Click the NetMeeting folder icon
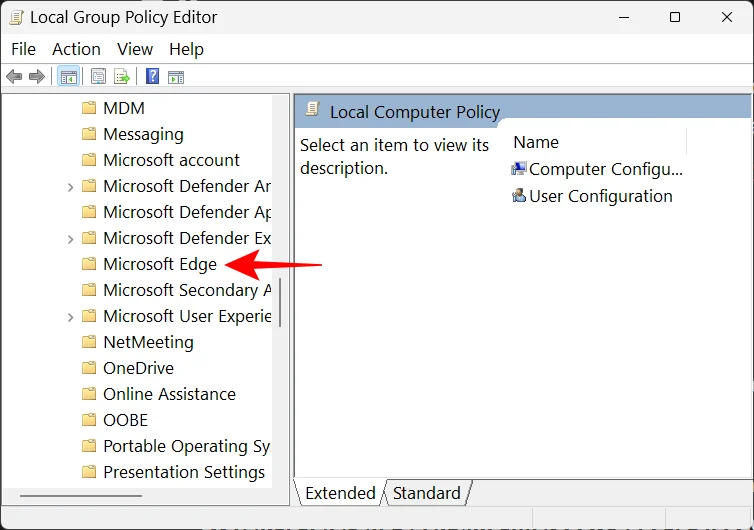 pyautogui.click(x=89, y=342)
